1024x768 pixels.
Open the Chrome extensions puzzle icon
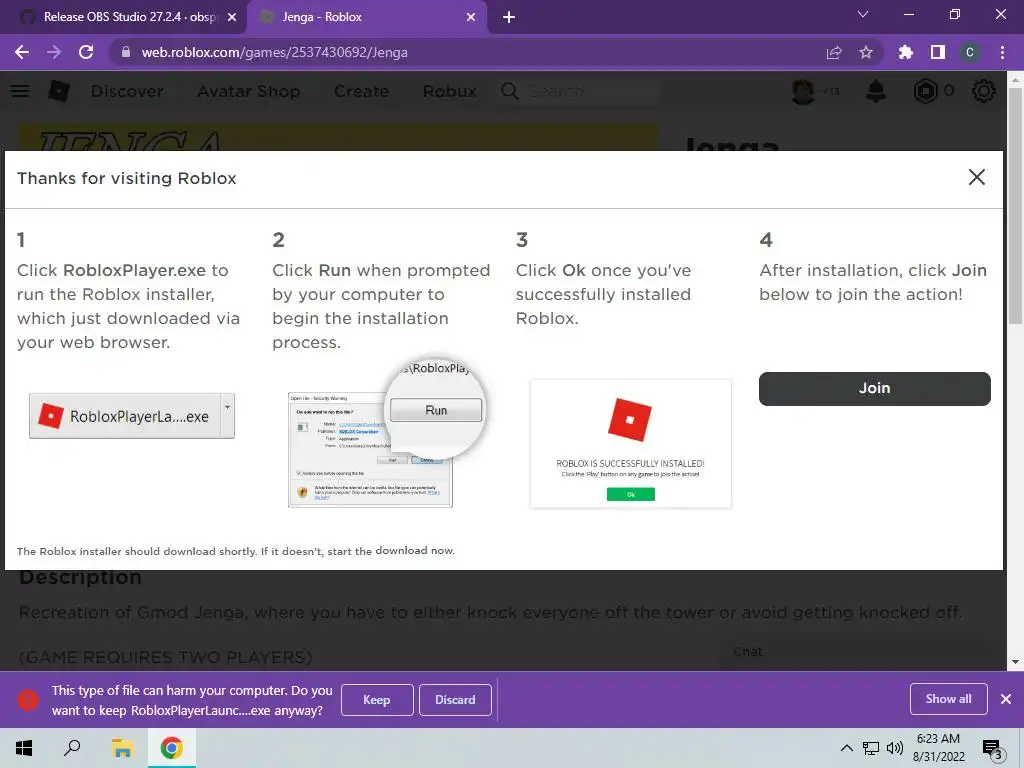click(x=905, y=52)
